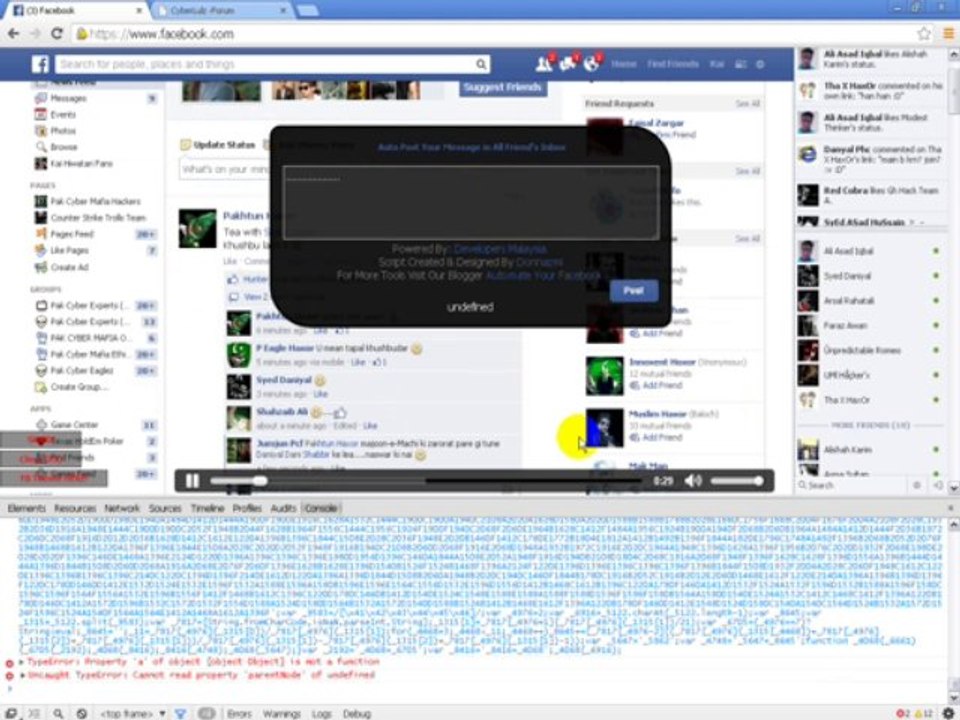
Task: Click the Post button in the popup
Action: (634, 291)
